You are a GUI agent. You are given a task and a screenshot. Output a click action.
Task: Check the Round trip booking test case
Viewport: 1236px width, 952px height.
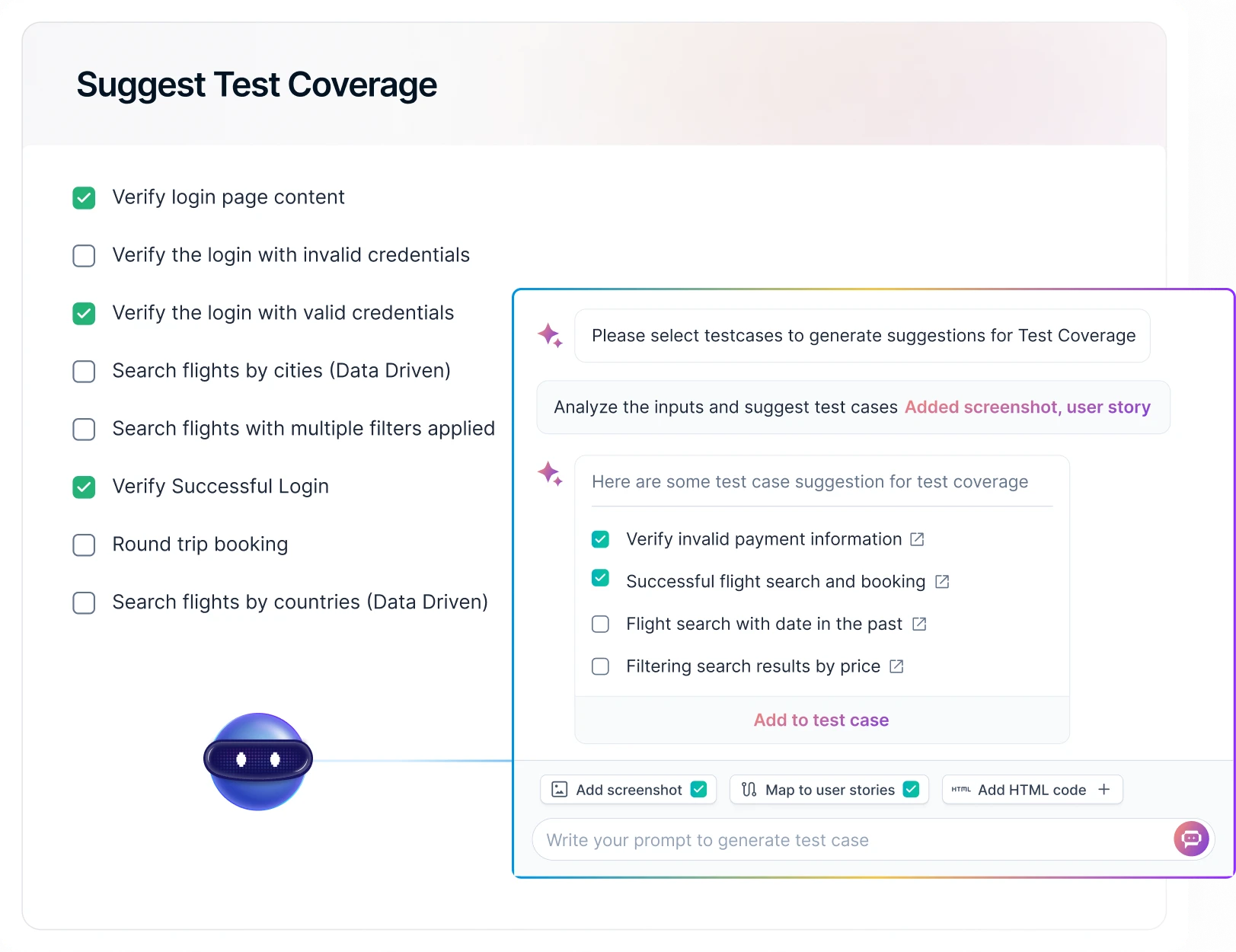pyautogui.click(x=84, y=545)
